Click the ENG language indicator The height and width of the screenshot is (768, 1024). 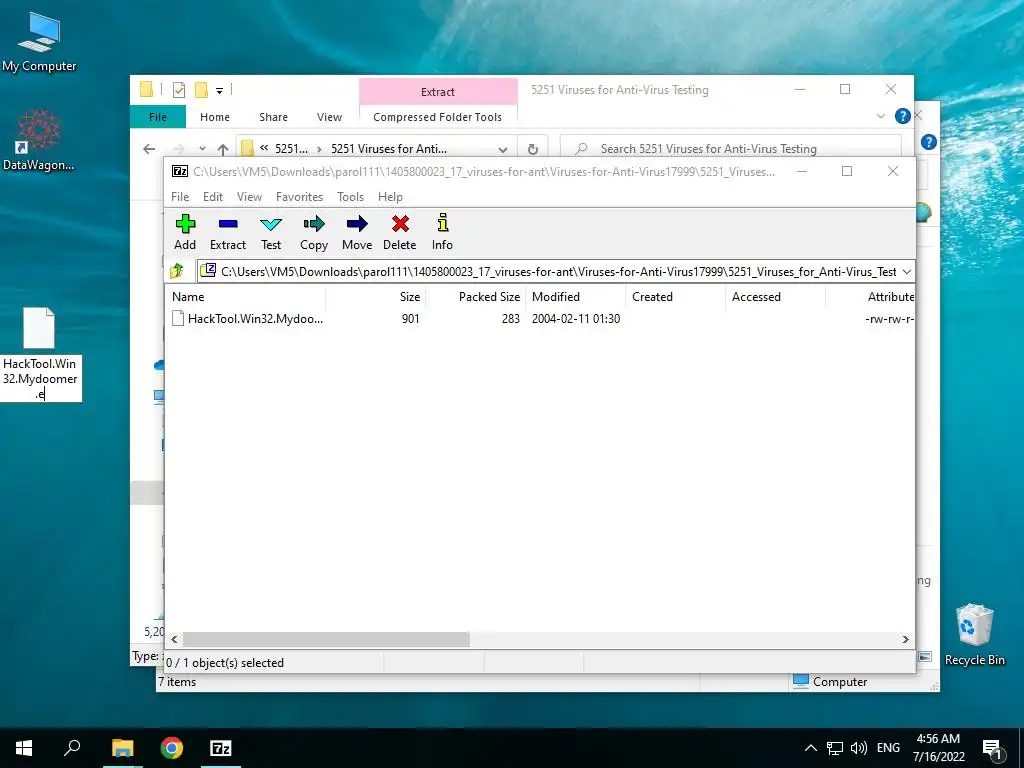tap(888, 748)
